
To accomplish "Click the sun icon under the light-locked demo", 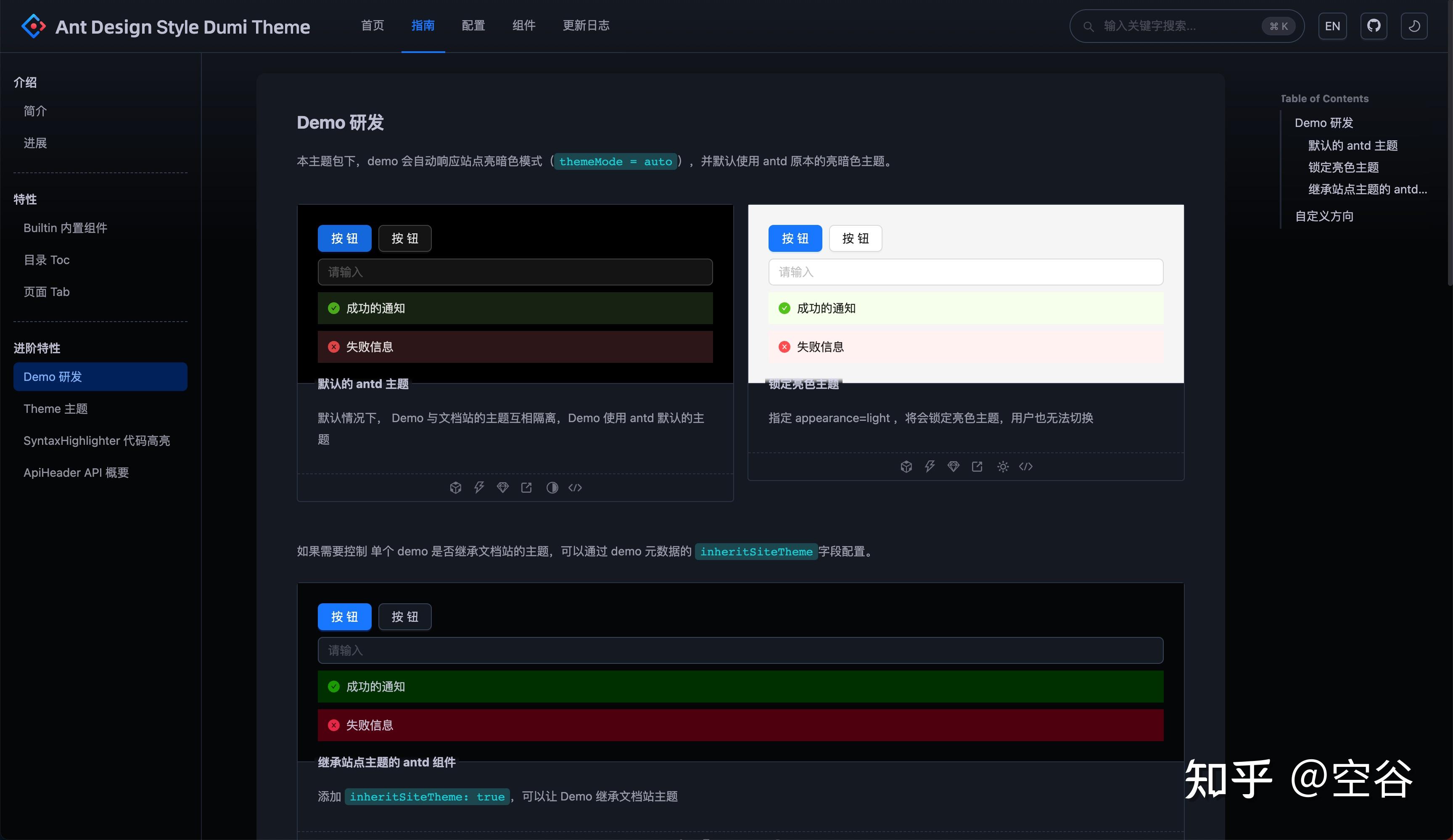I will click(1003, 466).
